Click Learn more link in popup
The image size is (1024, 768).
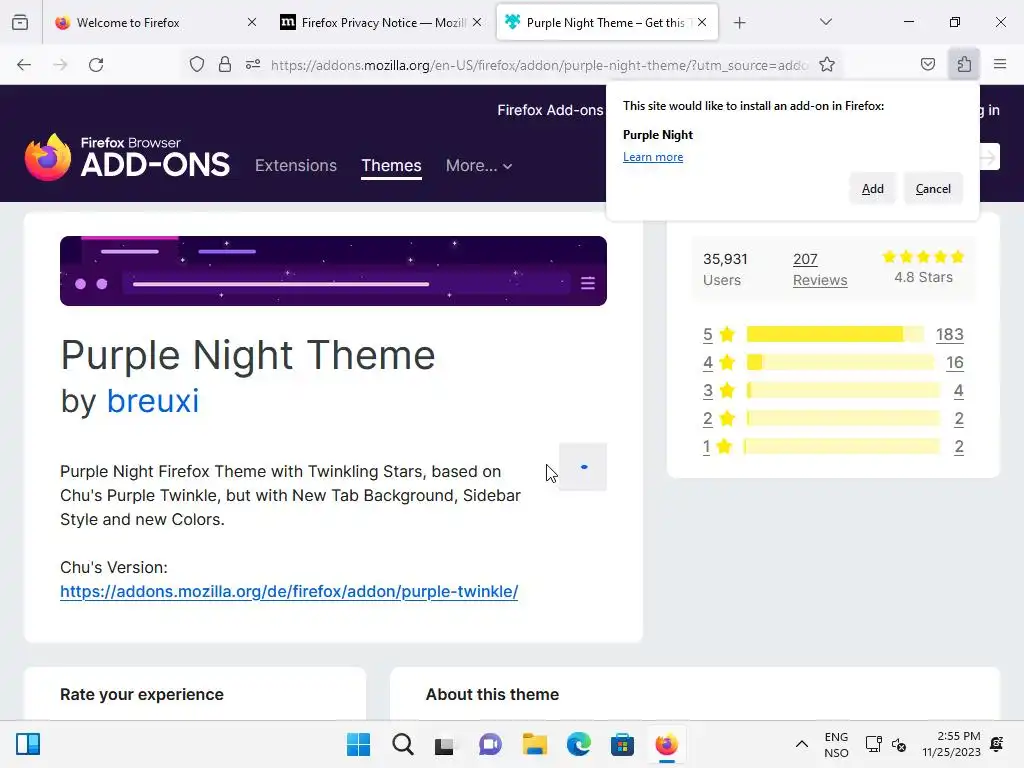[652, 157]
